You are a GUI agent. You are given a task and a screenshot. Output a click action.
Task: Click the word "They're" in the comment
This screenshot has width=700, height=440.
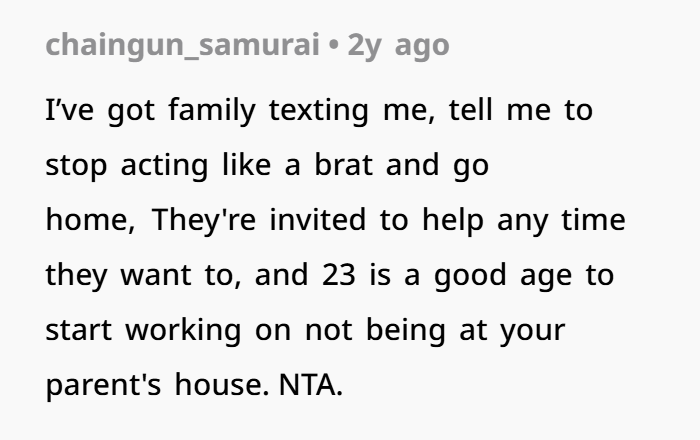[205, 220]
